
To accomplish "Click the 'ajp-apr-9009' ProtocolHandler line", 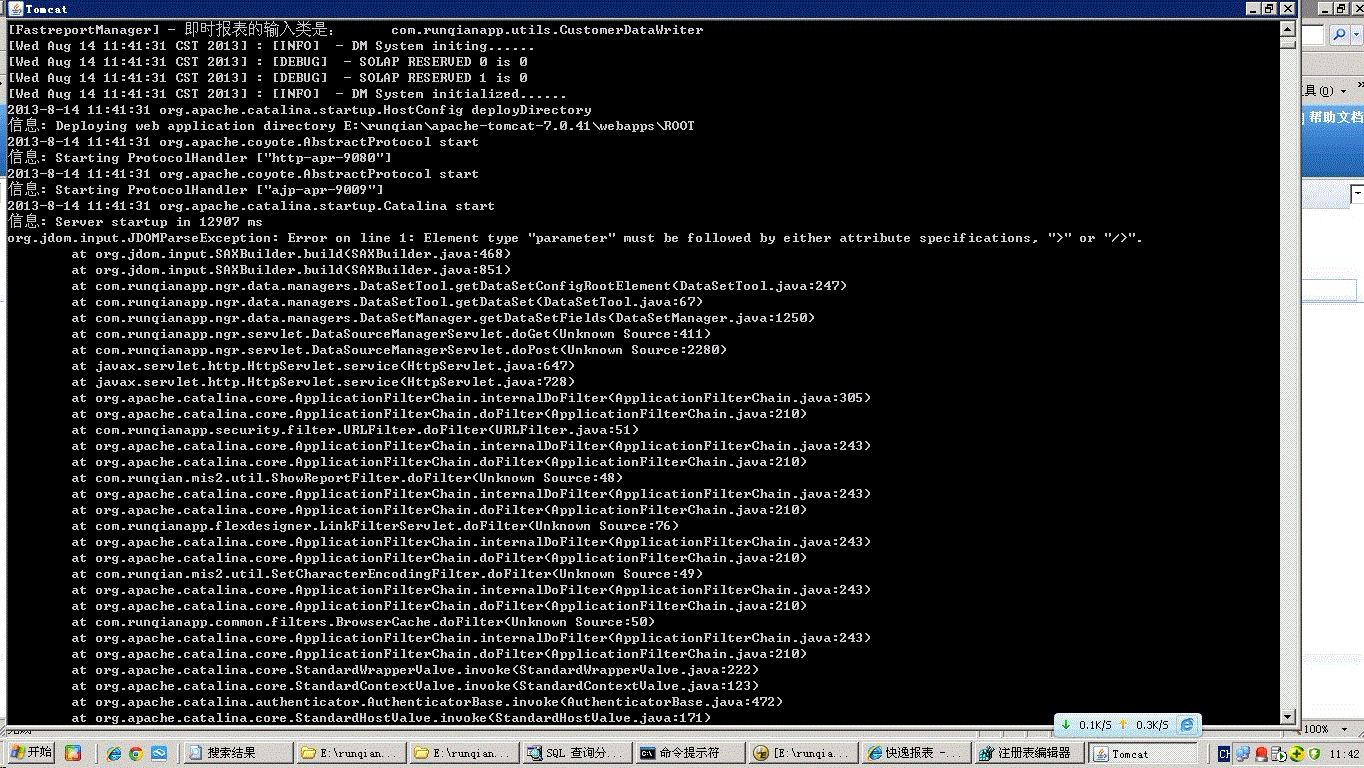I will [x=195, y=190].
